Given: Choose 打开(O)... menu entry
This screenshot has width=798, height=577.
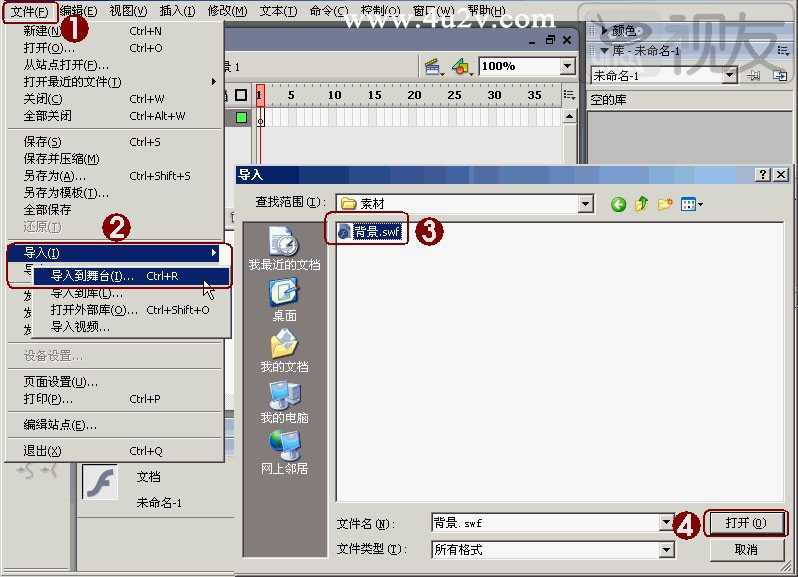Looking at the screenshot, I should 115,48.
